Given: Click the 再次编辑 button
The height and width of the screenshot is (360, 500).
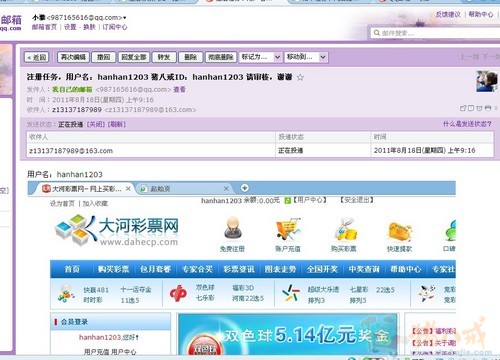Looking at the screenshot, I should click(73, 57).
